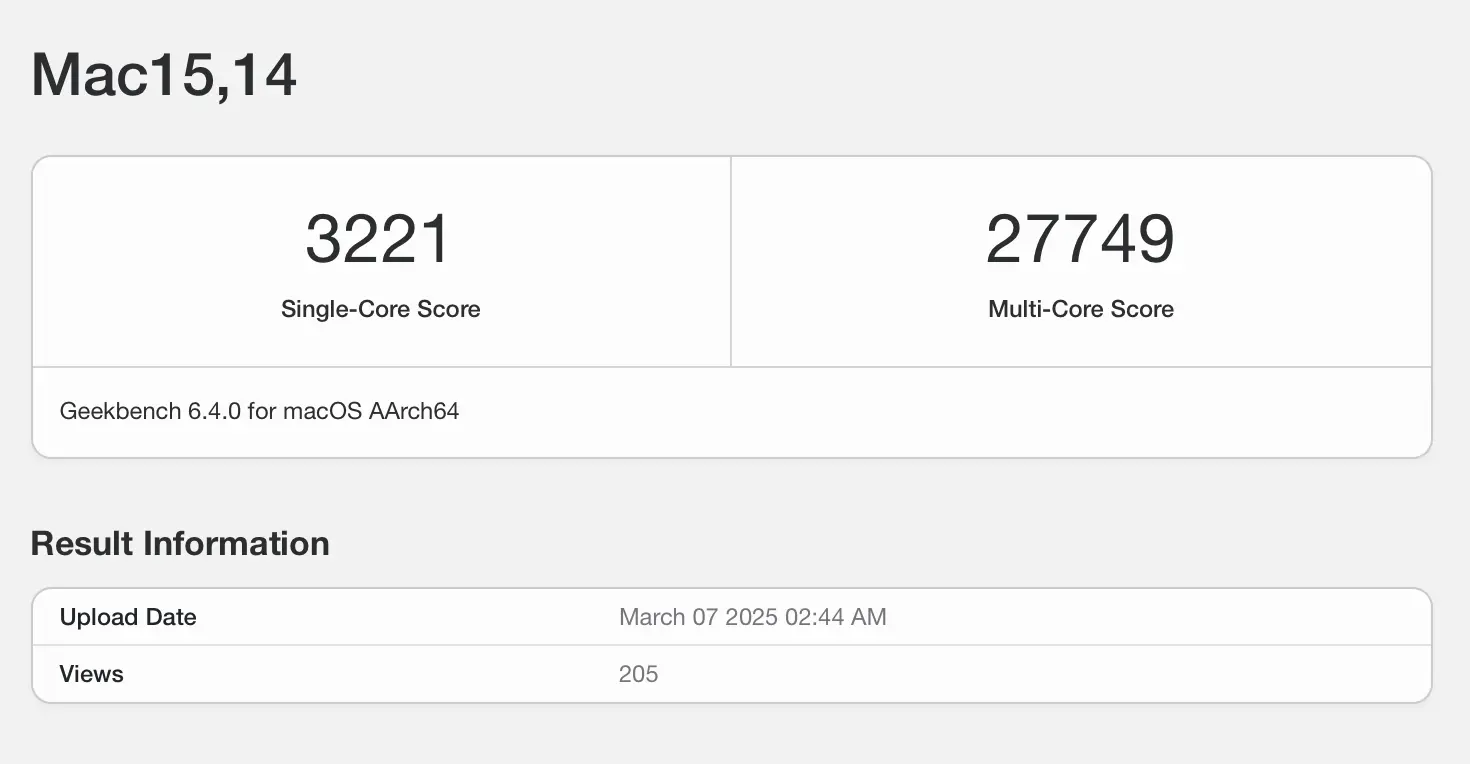Select the 3221 single-core score number

(x=380, y=239)
